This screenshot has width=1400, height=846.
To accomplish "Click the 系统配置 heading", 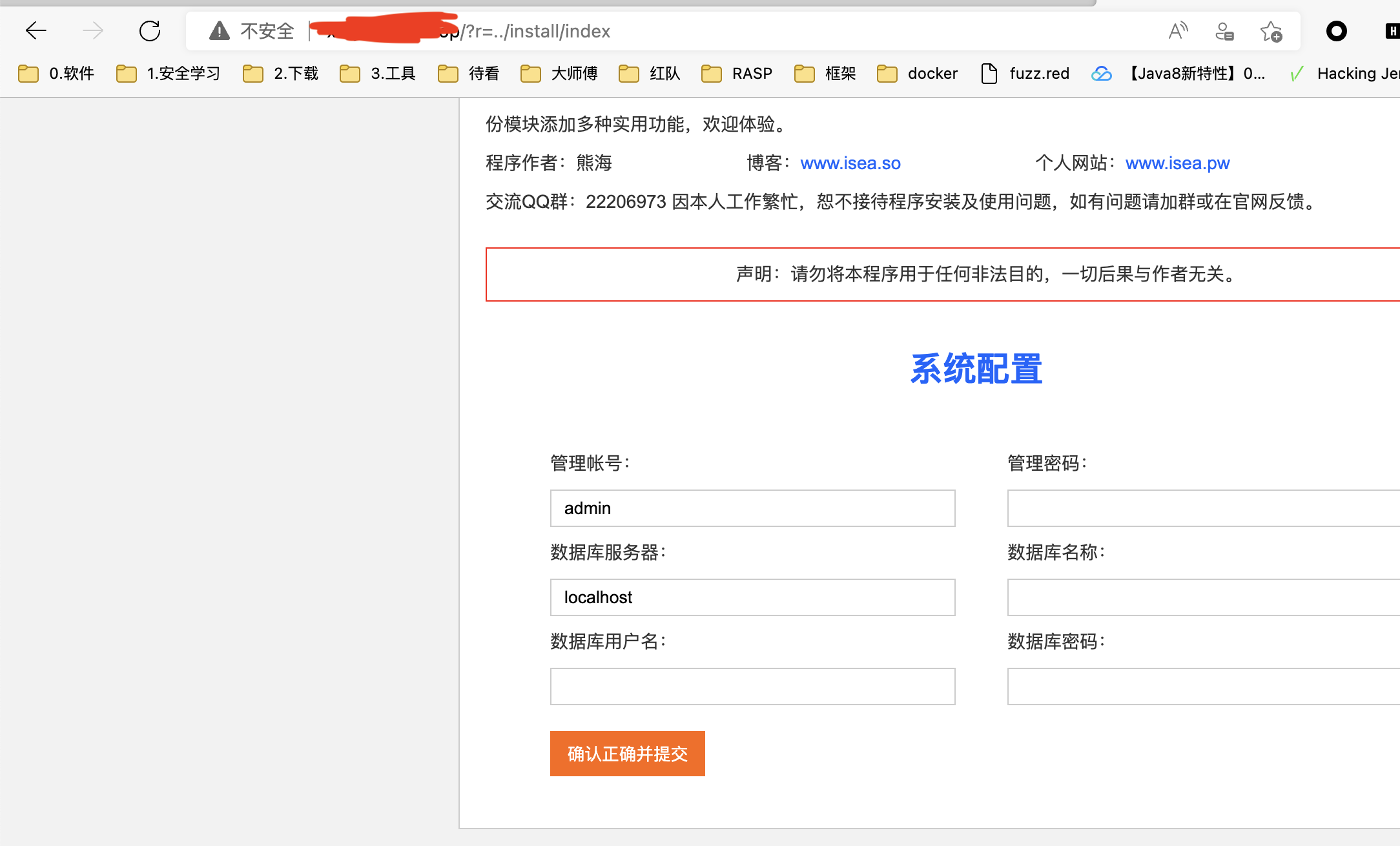I will tap(976, 369).
